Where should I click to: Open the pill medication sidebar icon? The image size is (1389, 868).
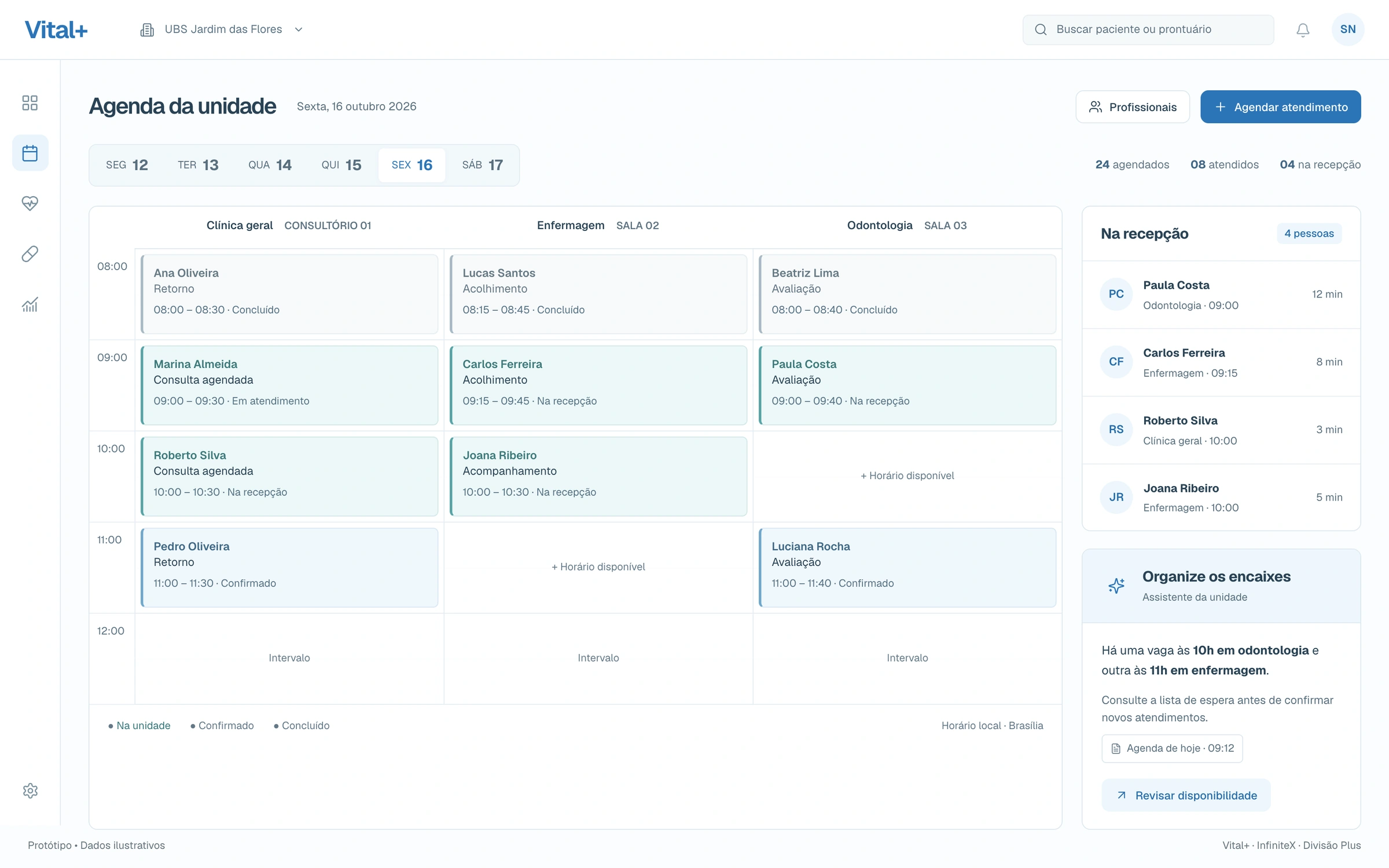(x=30, y=254)
